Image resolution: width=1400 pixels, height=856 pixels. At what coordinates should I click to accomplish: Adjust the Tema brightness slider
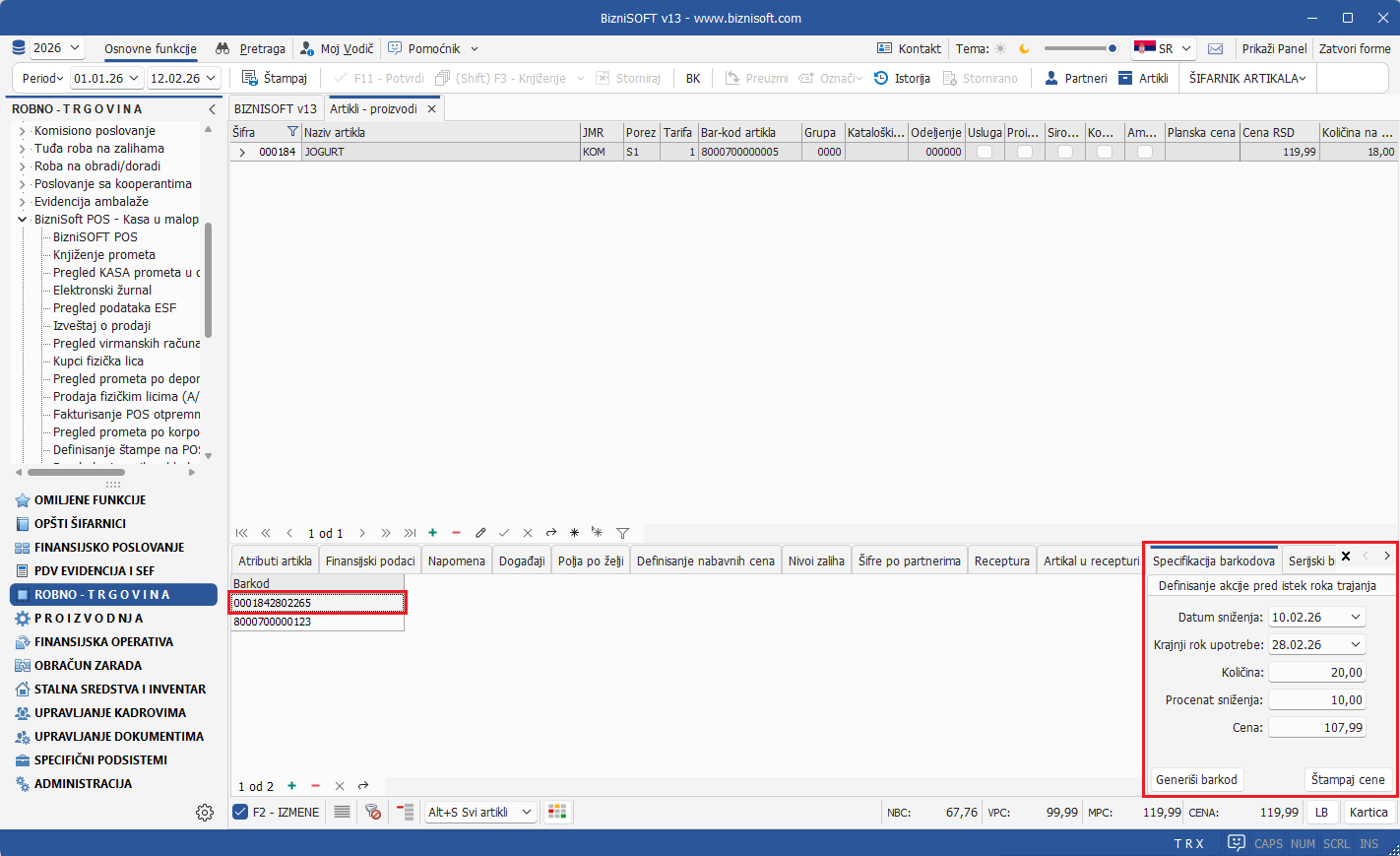[x=1080, y=48]
